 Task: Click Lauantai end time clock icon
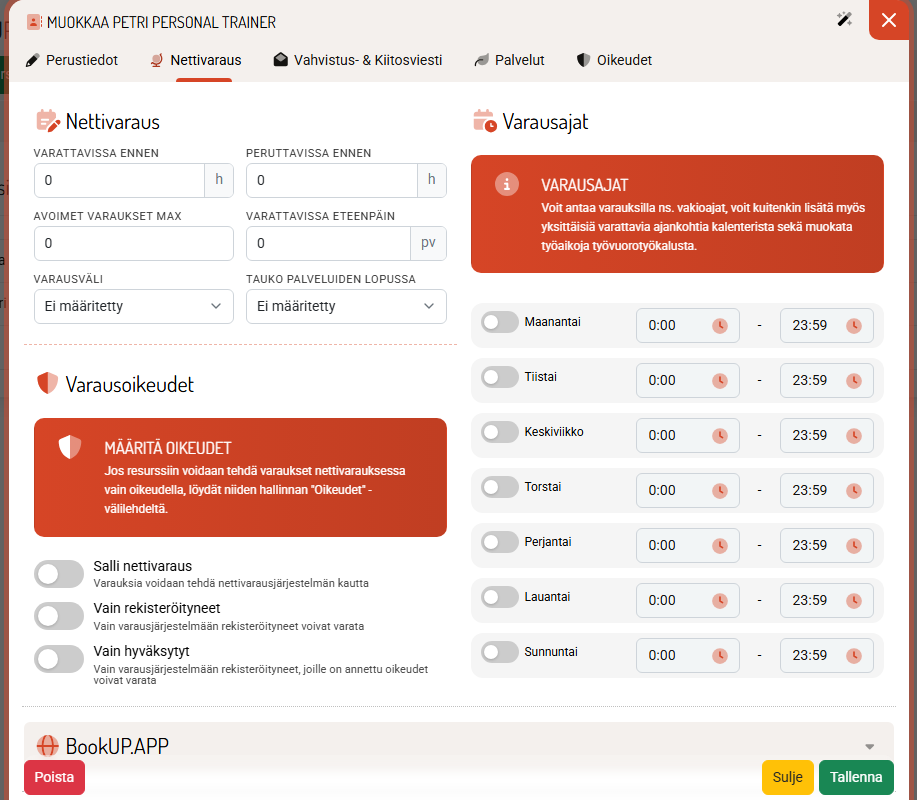[x=854, y=601]
